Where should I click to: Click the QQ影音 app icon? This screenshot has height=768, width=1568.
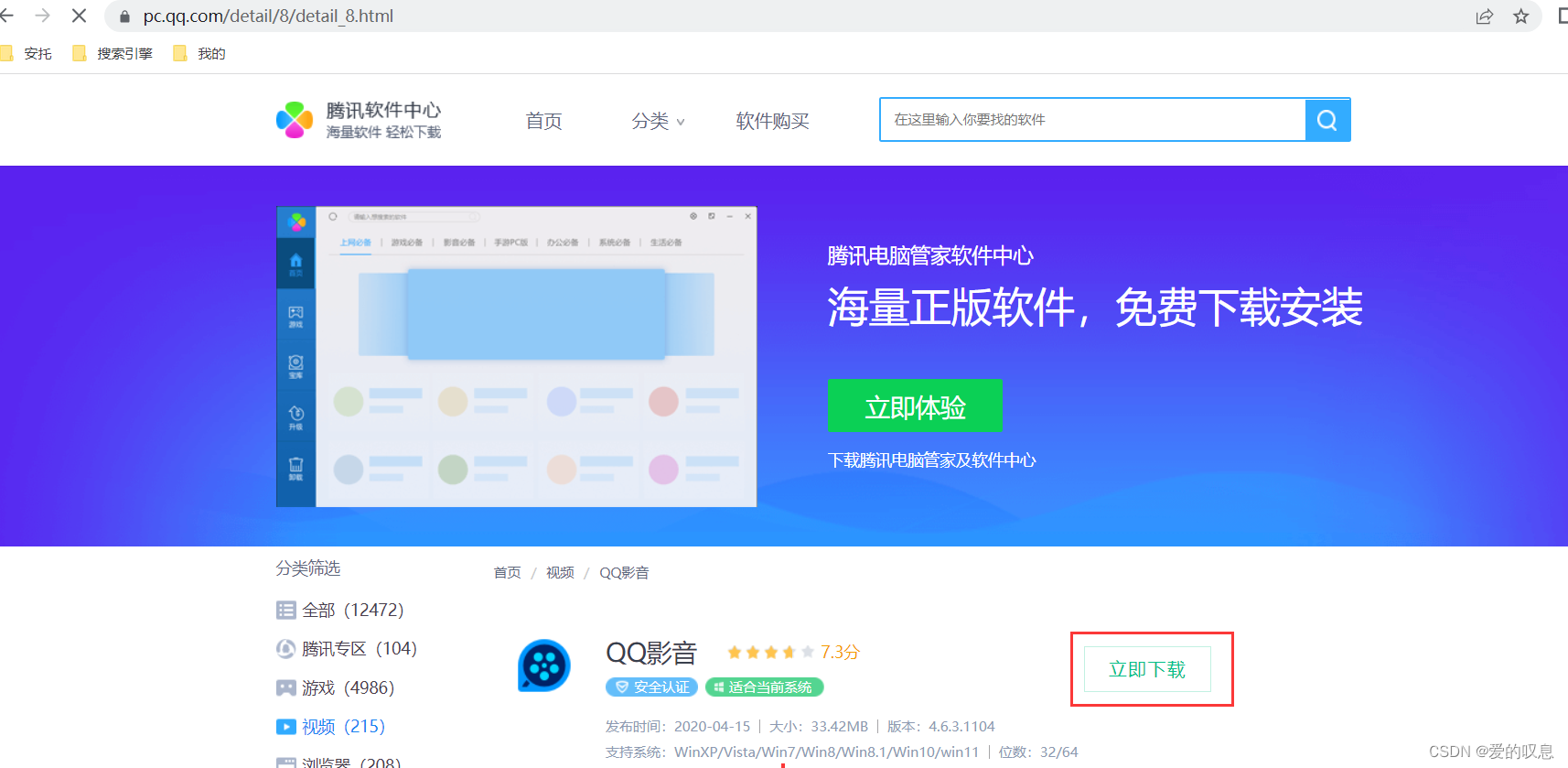point(544,665)
